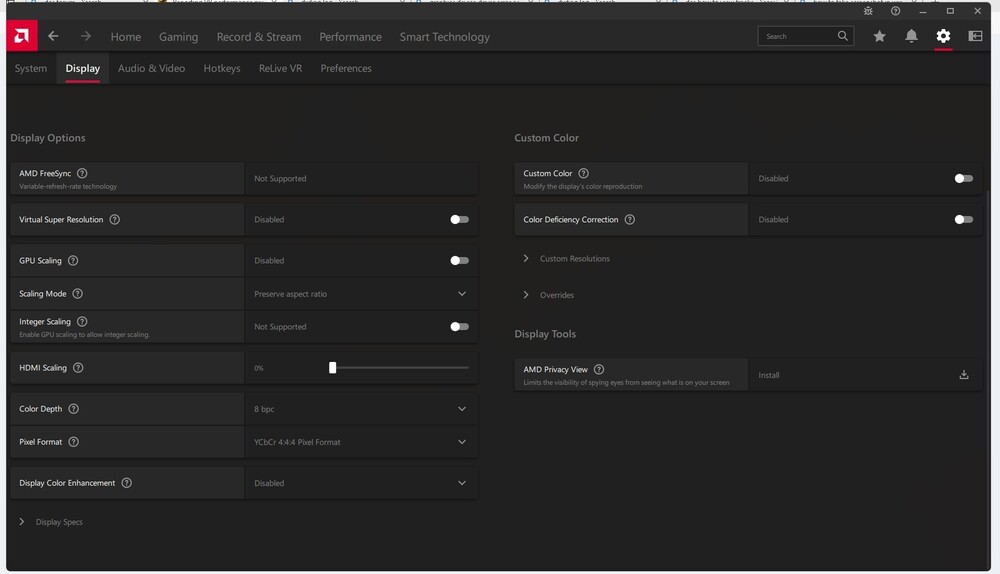Click the AMD Privacy View install icon
The height and width of the screenshot is (574, 1000).
tap(964, 375)
